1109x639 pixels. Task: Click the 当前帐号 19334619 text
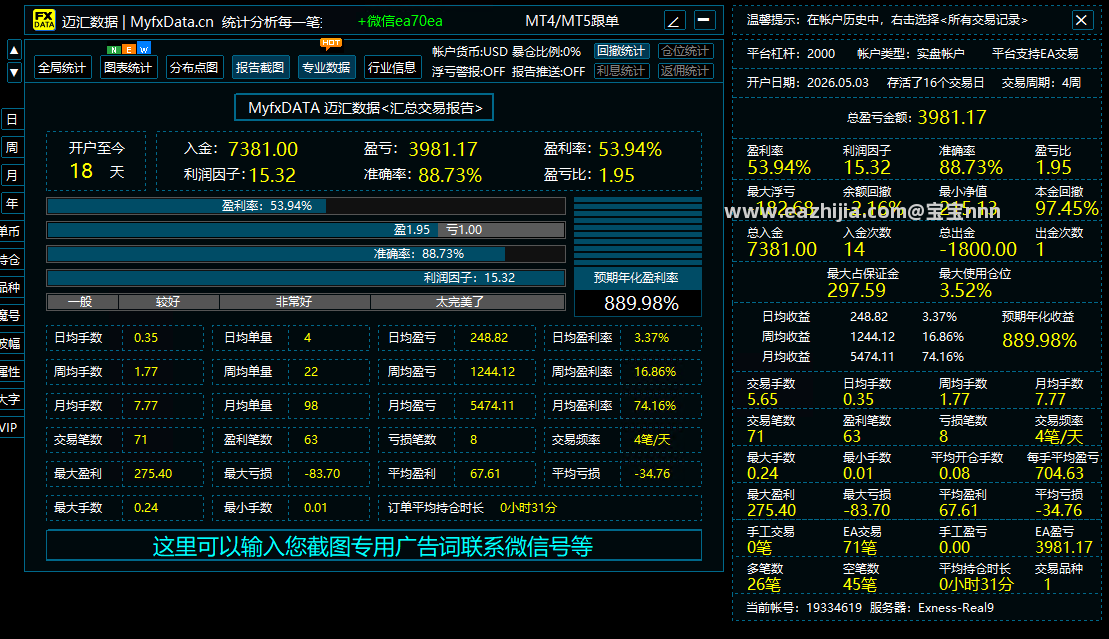[x=804, y=608]
